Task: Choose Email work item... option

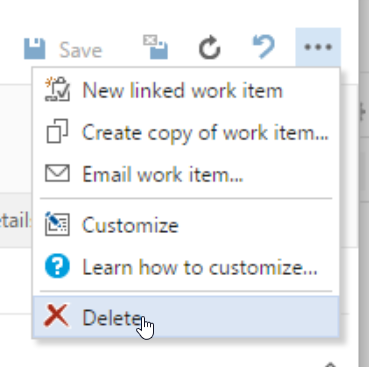Action: (186, 174)
